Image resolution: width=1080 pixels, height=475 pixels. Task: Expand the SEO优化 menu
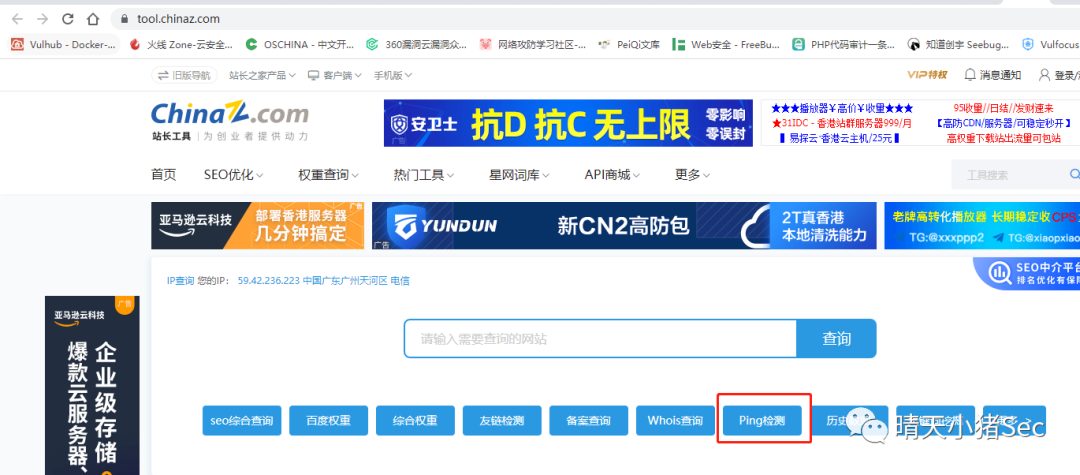[x=233, y=175]
